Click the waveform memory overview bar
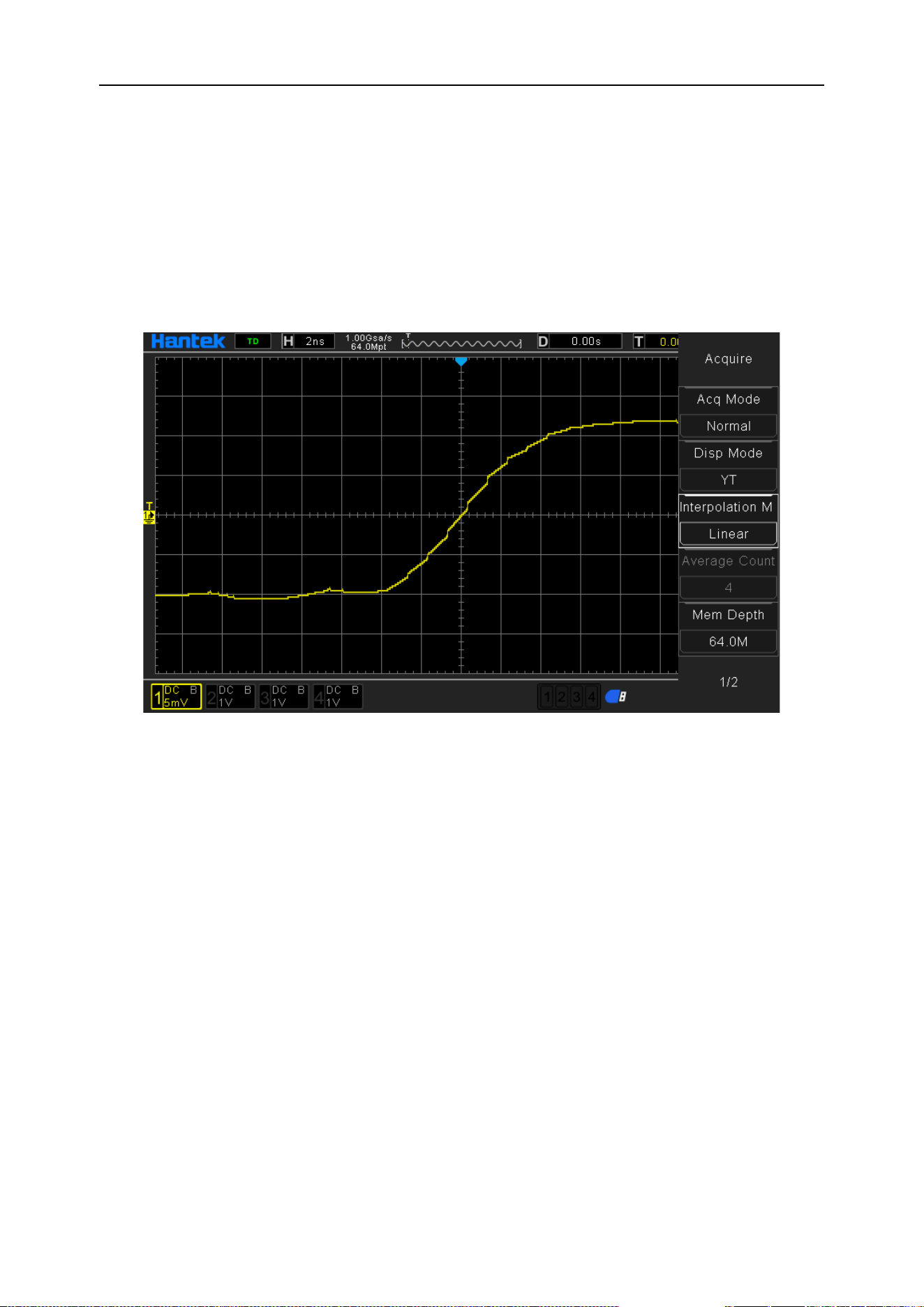Viewport: 924px width, 1307px height. point(461,342)
